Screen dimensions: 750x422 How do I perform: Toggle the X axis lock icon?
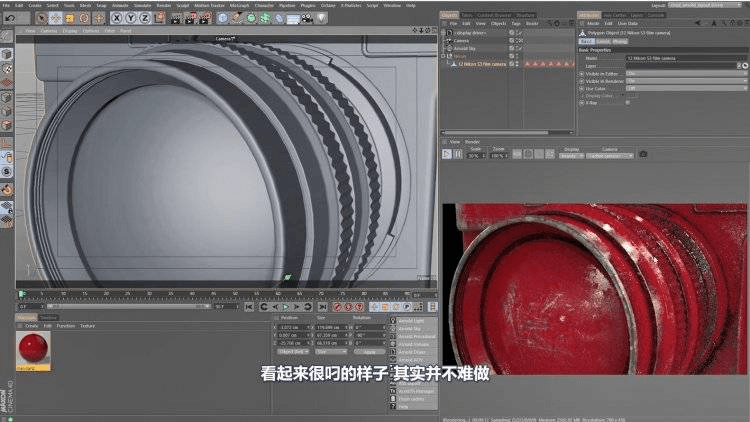point(117,18)
